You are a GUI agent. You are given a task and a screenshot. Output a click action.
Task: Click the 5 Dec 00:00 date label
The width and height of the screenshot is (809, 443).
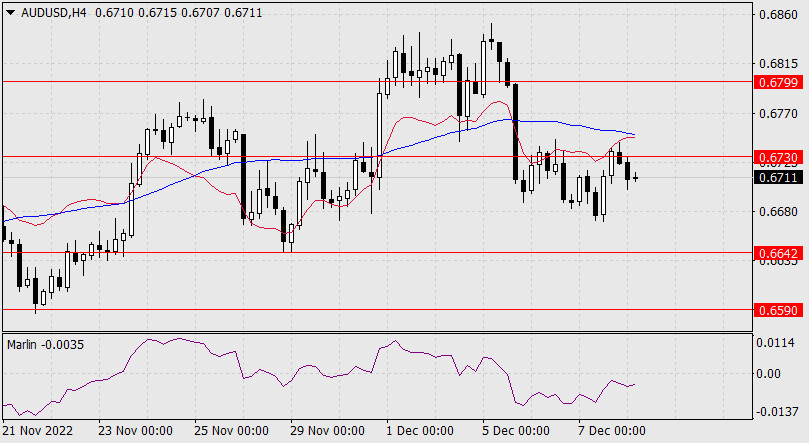point(516,431)
